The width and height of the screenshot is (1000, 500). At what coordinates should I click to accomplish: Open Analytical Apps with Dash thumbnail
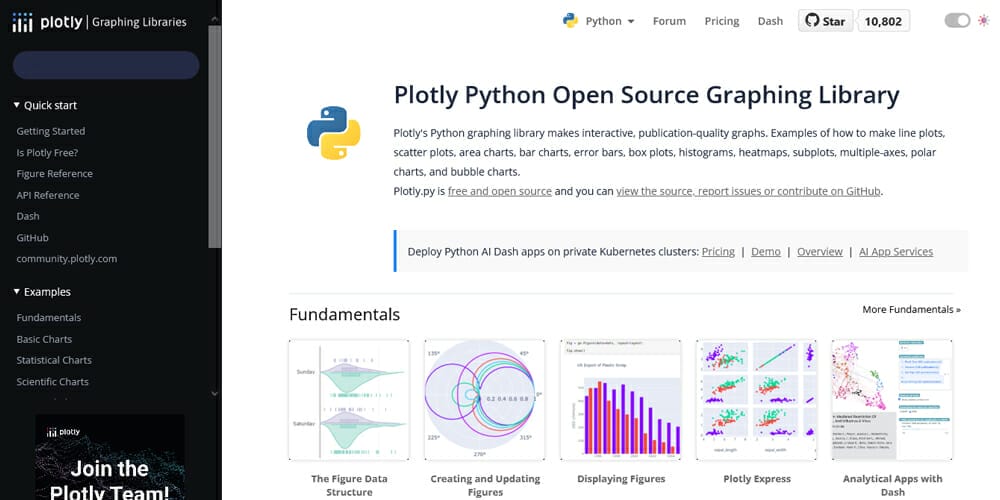[892, 400]
